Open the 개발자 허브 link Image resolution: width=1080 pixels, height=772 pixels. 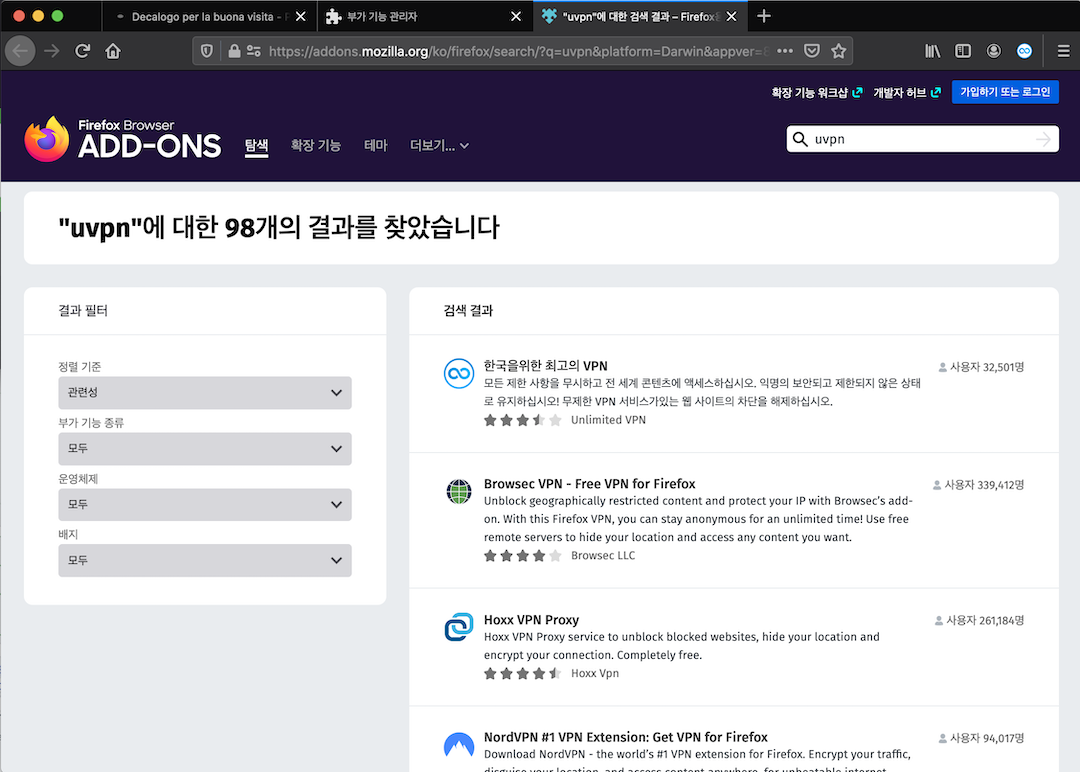click(x=907, y=93)
